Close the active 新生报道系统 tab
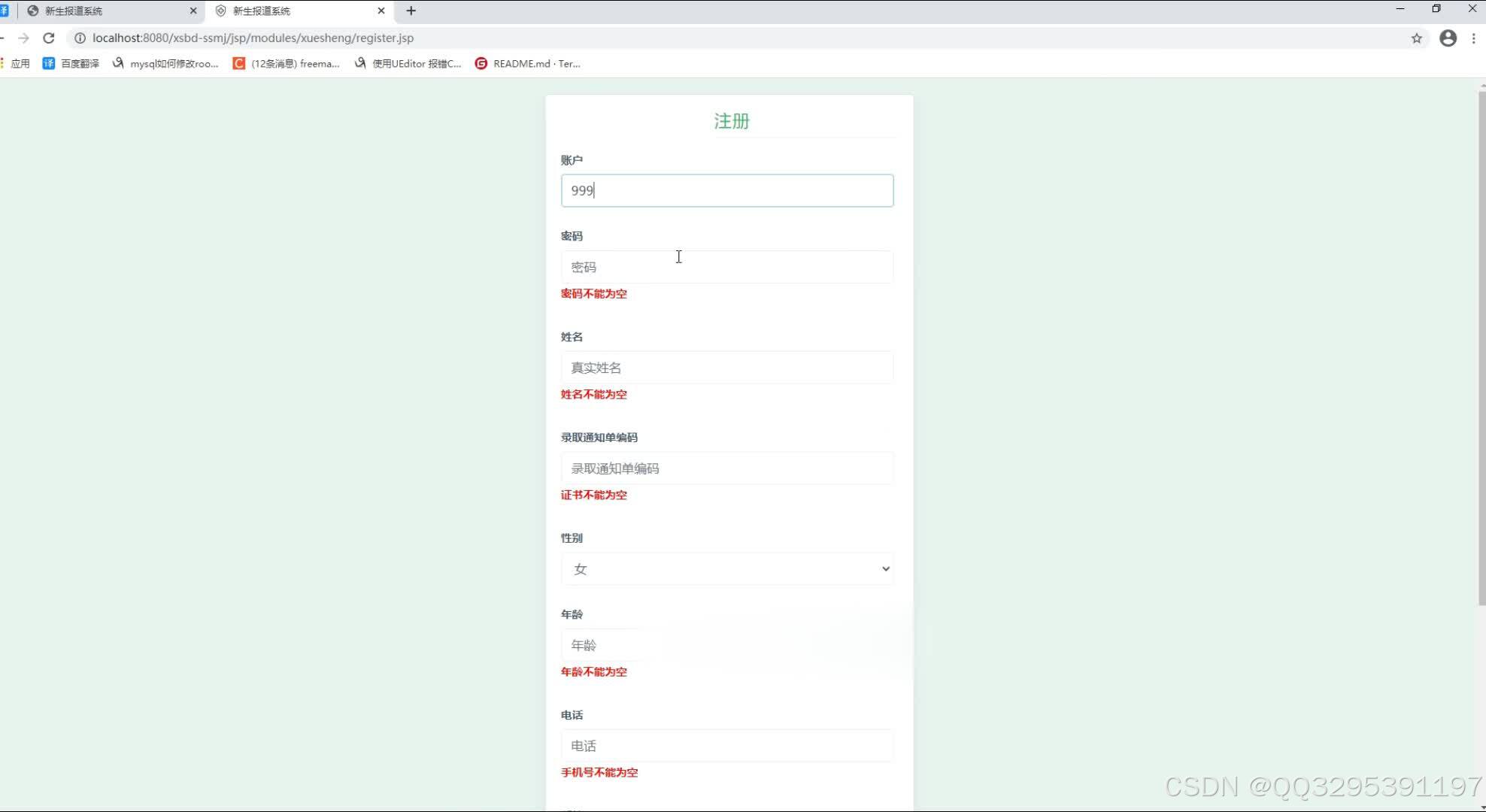Viewport: 1486px width, 812px height. click(381, 11)
